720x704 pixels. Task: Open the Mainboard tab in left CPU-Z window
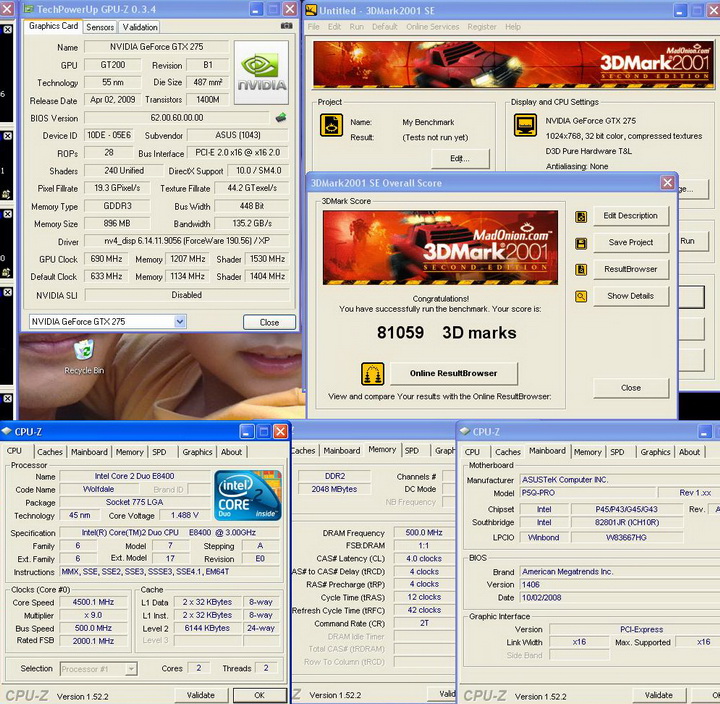(89, 452)
